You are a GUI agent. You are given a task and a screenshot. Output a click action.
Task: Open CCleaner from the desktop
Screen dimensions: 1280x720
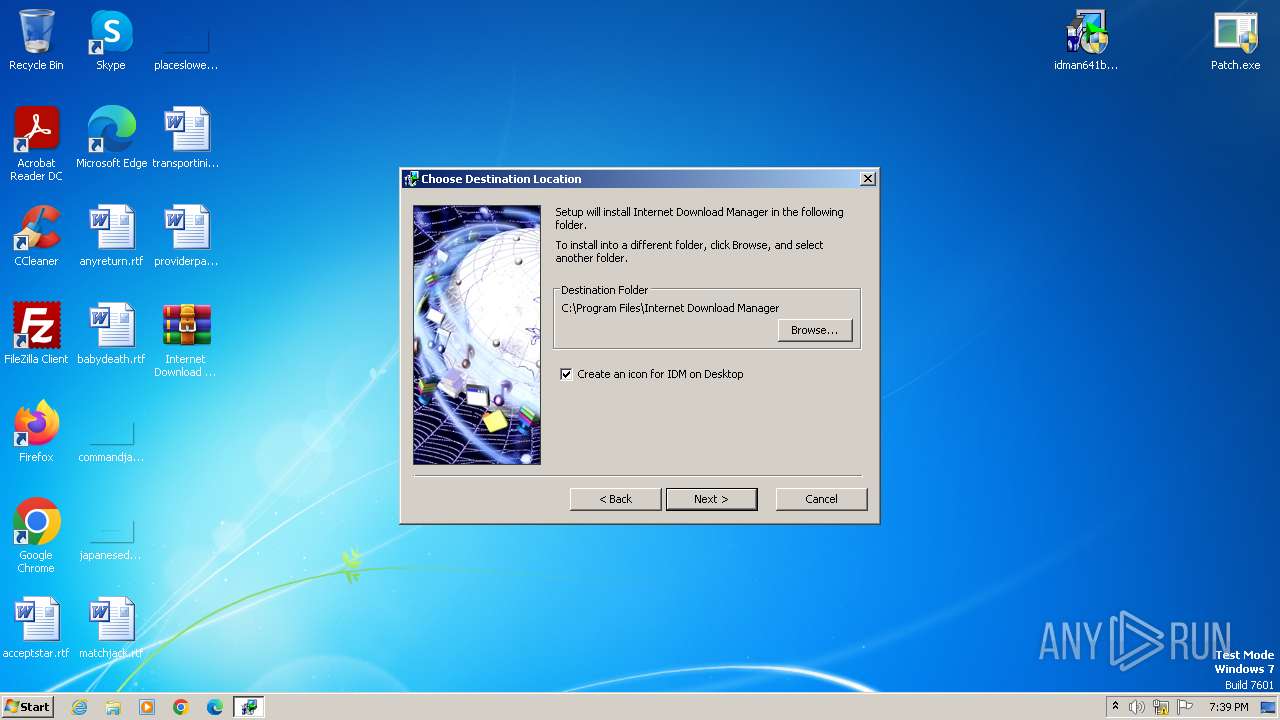(36, 236)
